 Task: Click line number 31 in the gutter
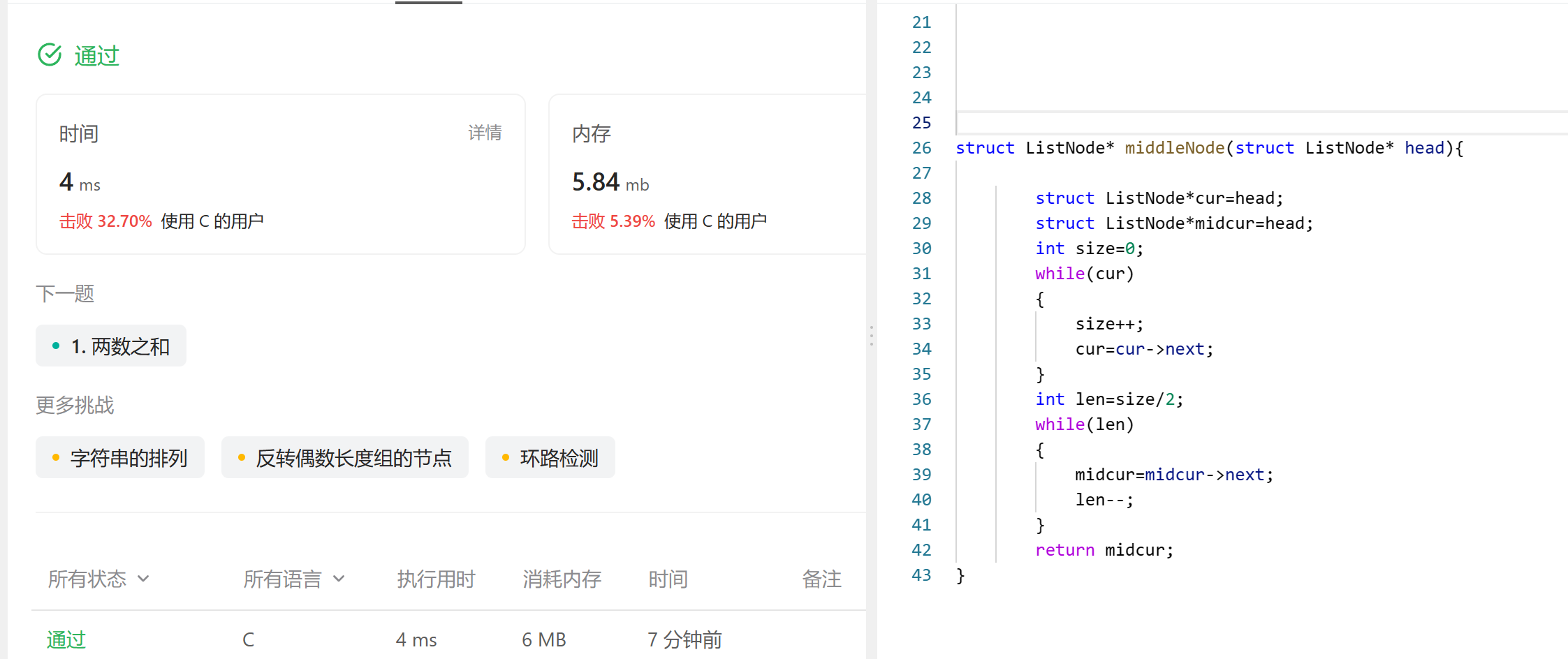[921, 274]
